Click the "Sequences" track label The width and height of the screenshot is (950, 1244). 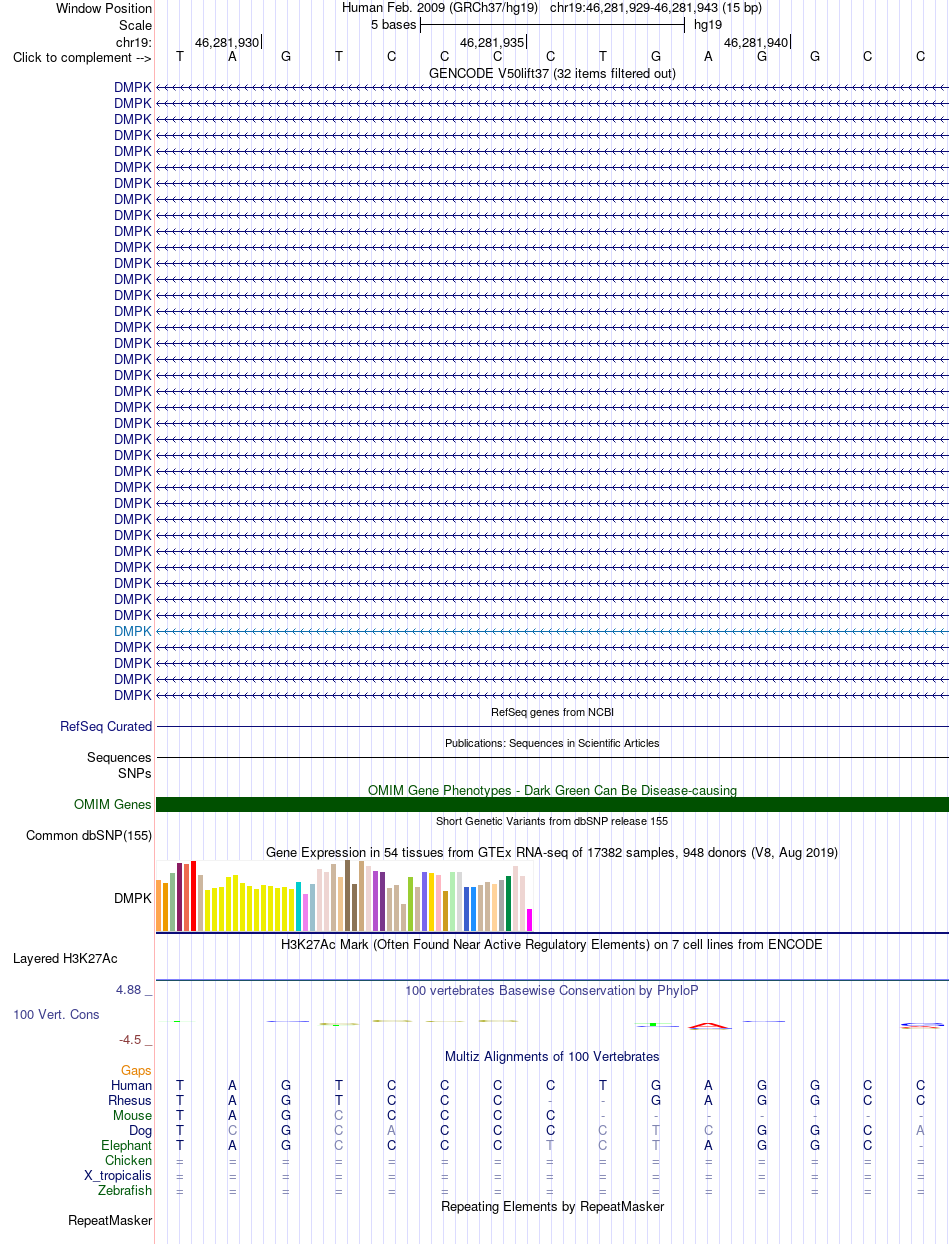tap(119, 758)
